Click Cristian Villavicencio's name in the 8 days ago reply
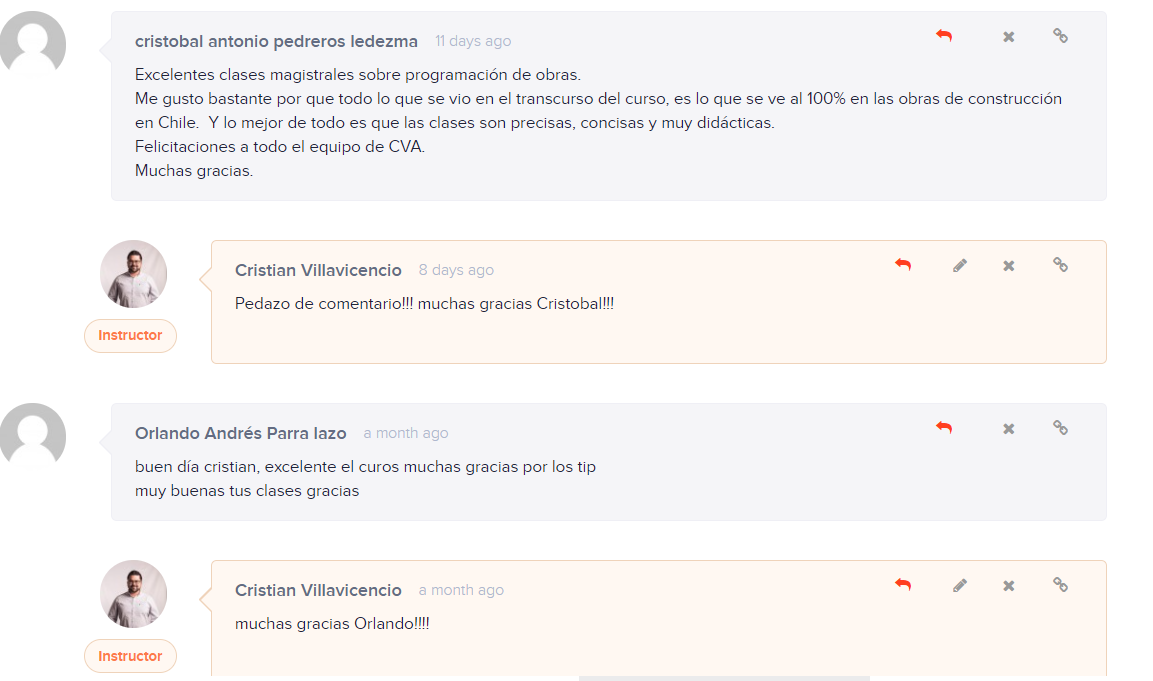This screenshot has width=1153, height=681. point(318,271)
